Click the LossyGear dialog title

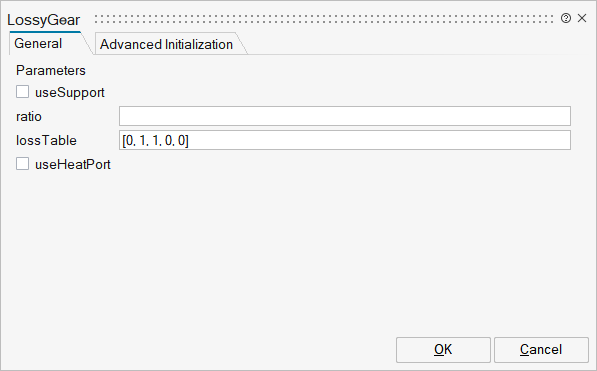43,20
